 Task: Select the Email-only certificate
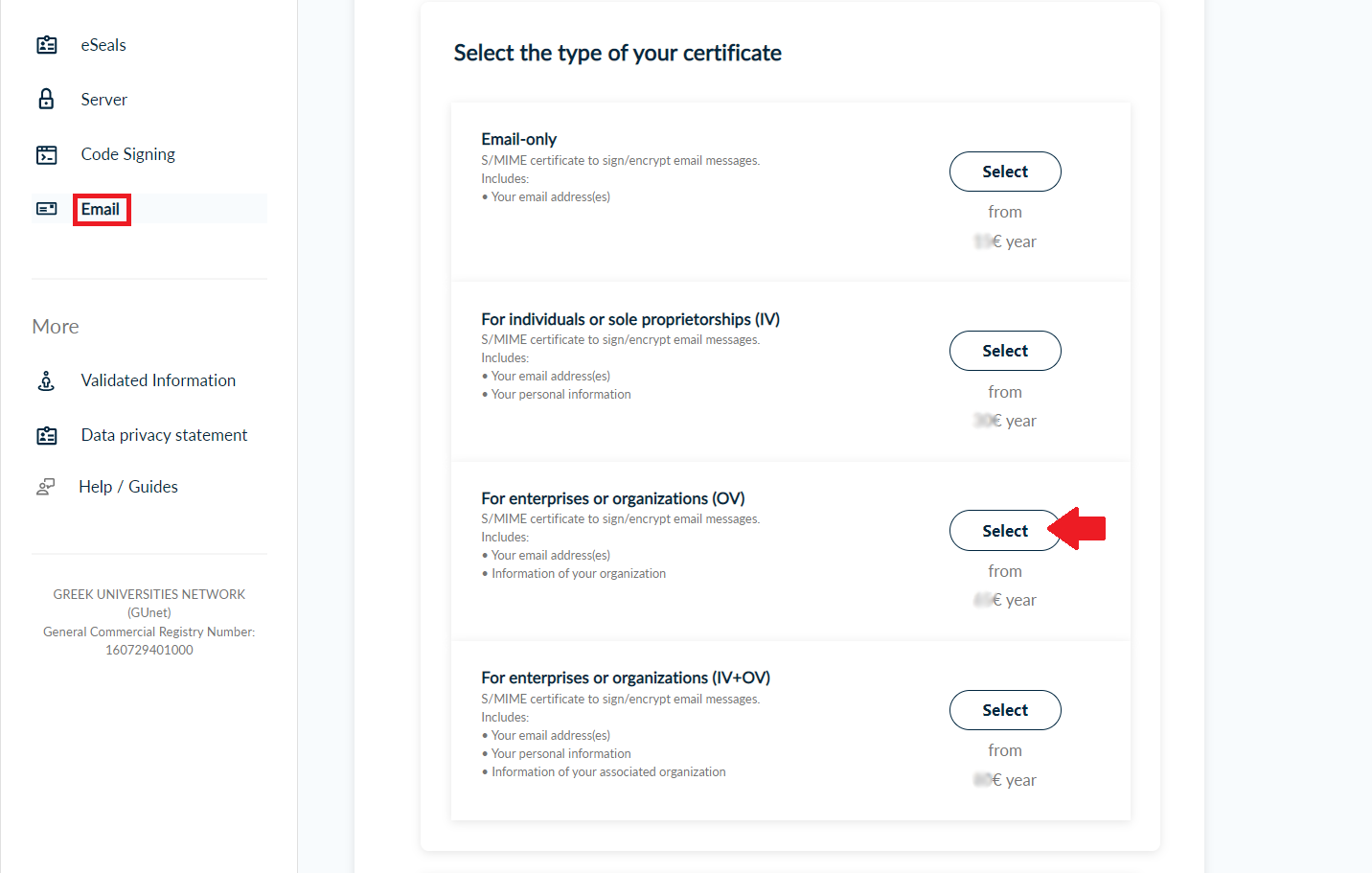[1004, 172]
